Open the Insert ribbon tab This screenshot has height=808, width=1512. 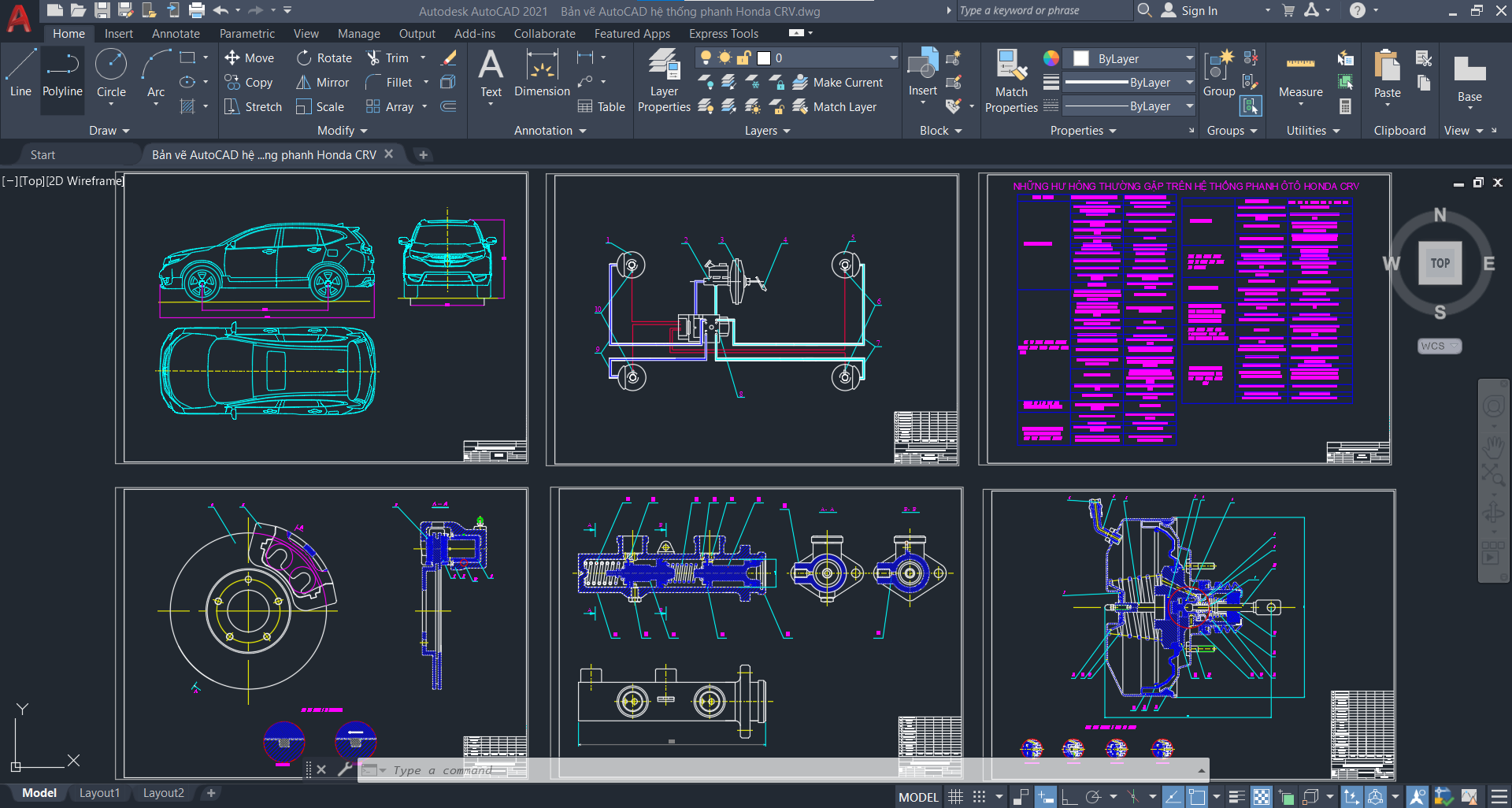(x=119, y=33)
